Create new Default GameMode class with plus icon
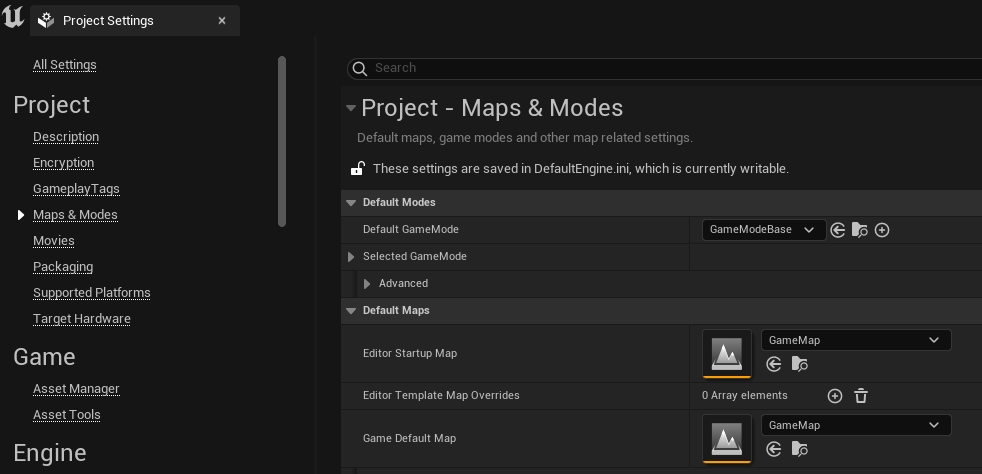This screenshot has width=982, height=474. [x=882, y=230]
